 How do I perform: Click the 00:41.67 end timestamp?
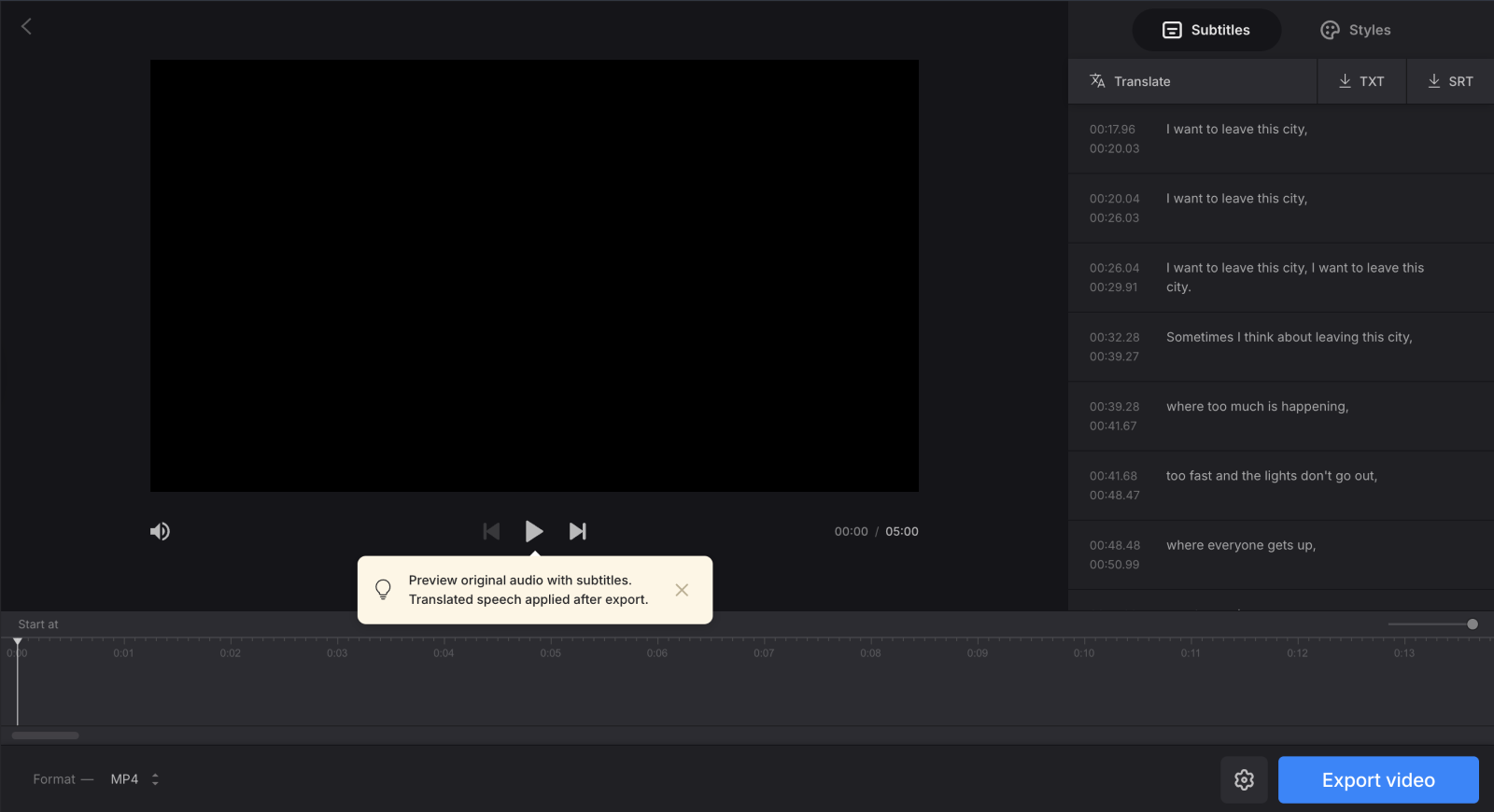pos(1113,427)
